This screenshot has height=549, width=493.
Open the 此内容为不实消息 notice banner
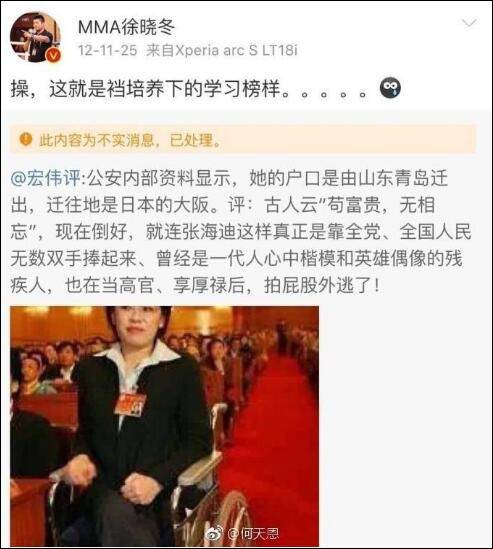pyautogui.click(x=243, y=139)
